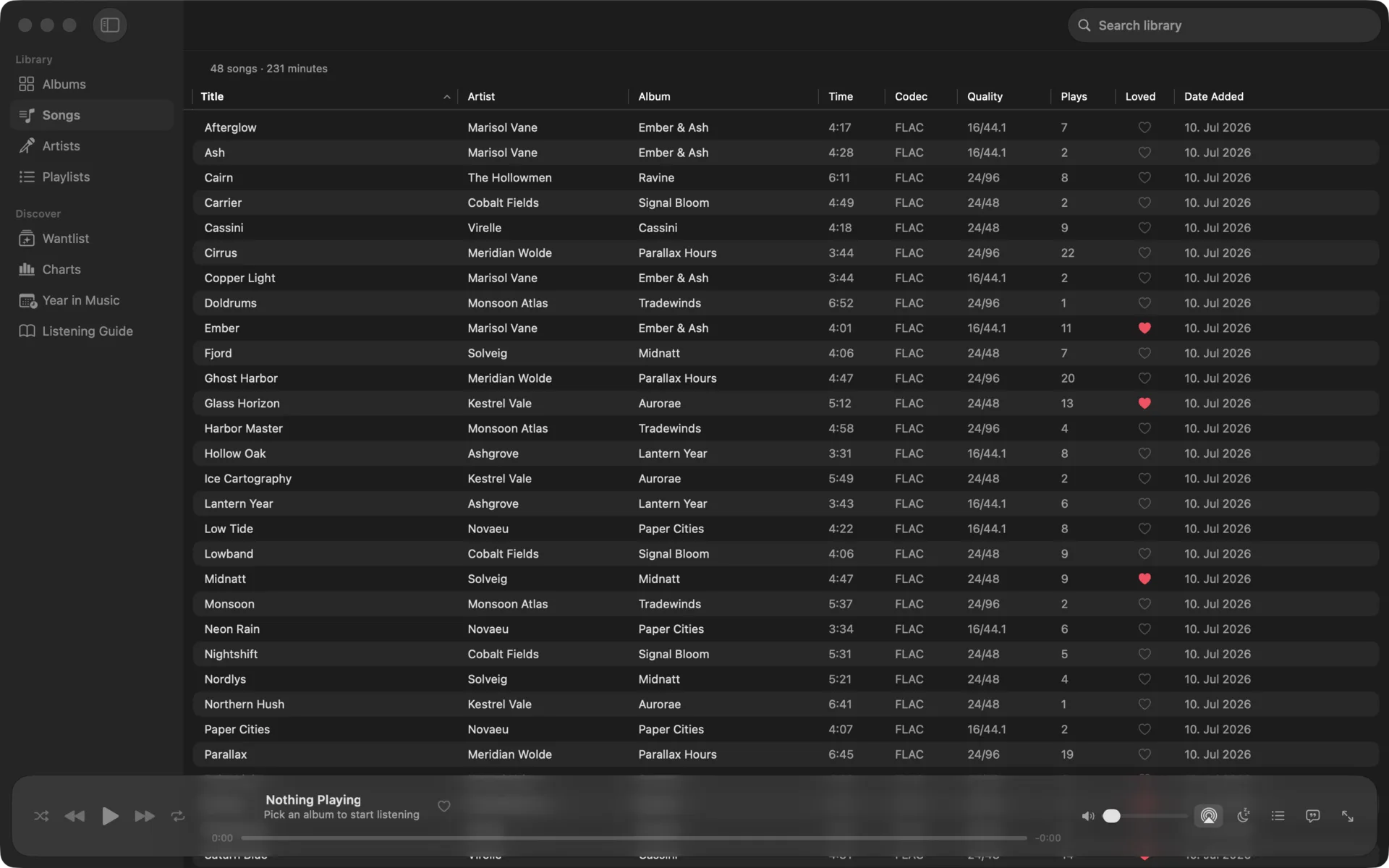Sort by Quality column header

(x=985, y=96)
